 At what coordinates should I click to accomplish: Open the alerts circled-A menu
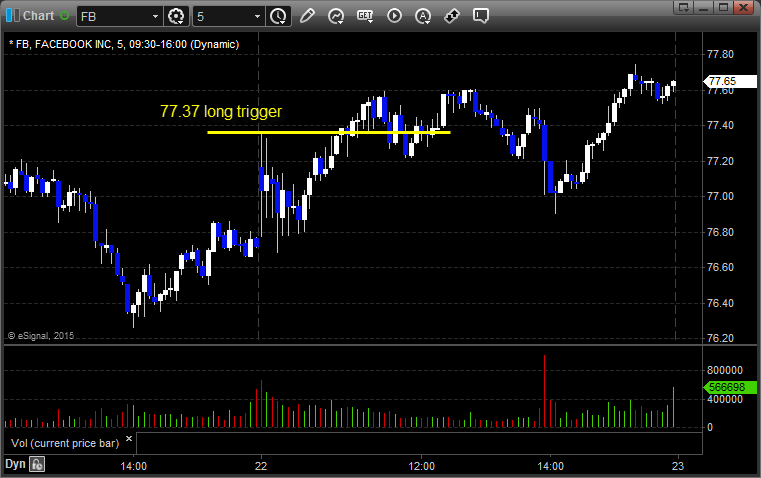pos(423,16)
